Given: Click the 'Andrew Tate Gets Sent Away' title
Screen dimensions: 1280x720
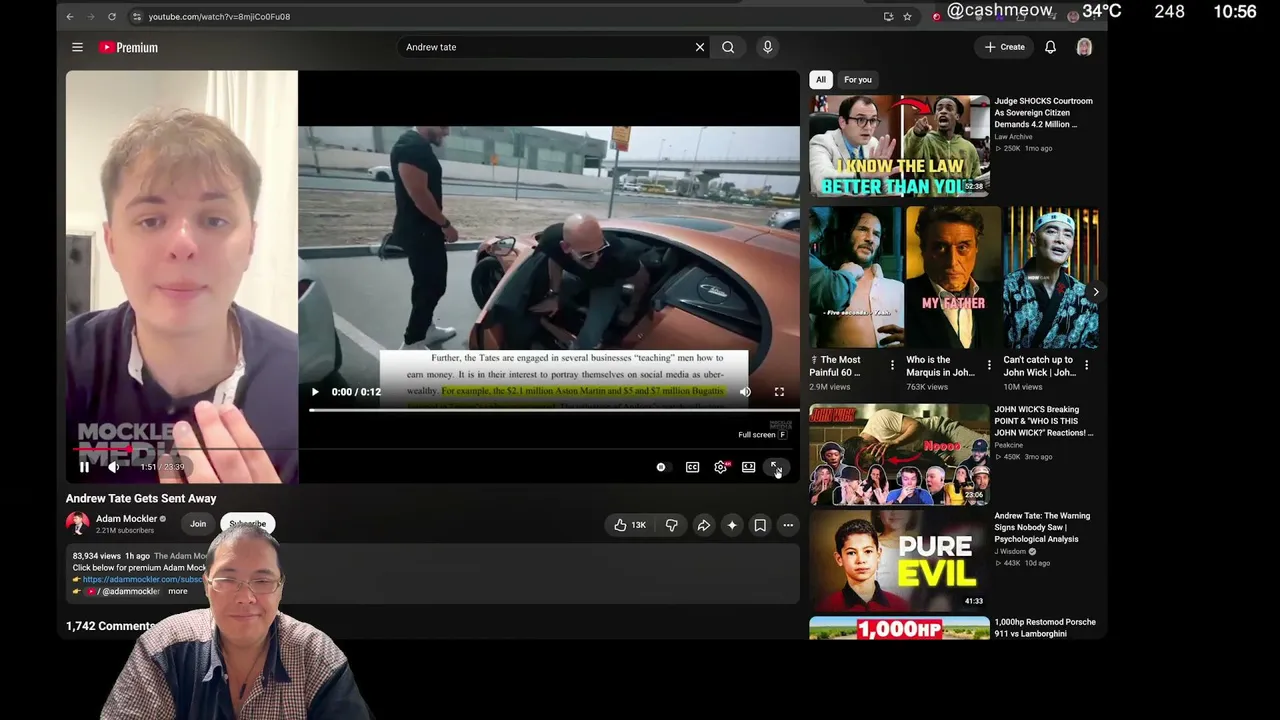Looking at the screenshot, I should pos(141,498).
